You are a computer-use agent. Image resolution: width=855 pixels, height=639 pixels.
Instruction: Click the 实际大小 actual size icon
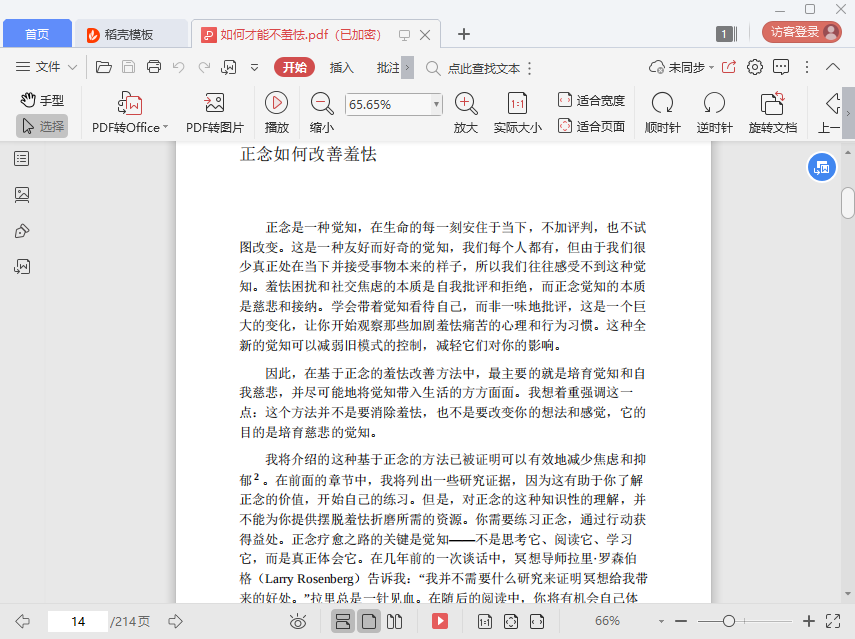[x=517, y=103]
